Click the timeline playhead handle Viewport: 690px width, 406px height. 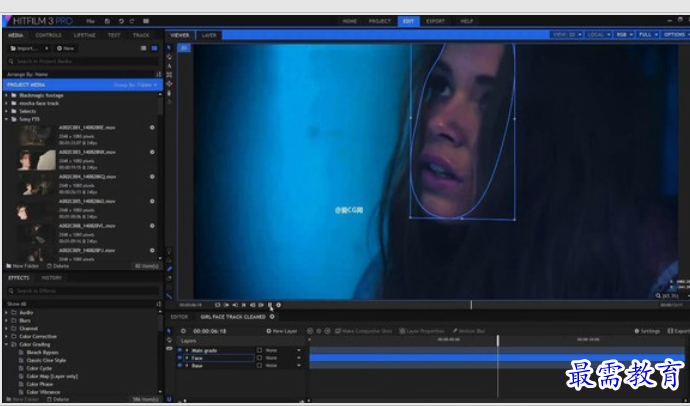click(x=498, y=340)
